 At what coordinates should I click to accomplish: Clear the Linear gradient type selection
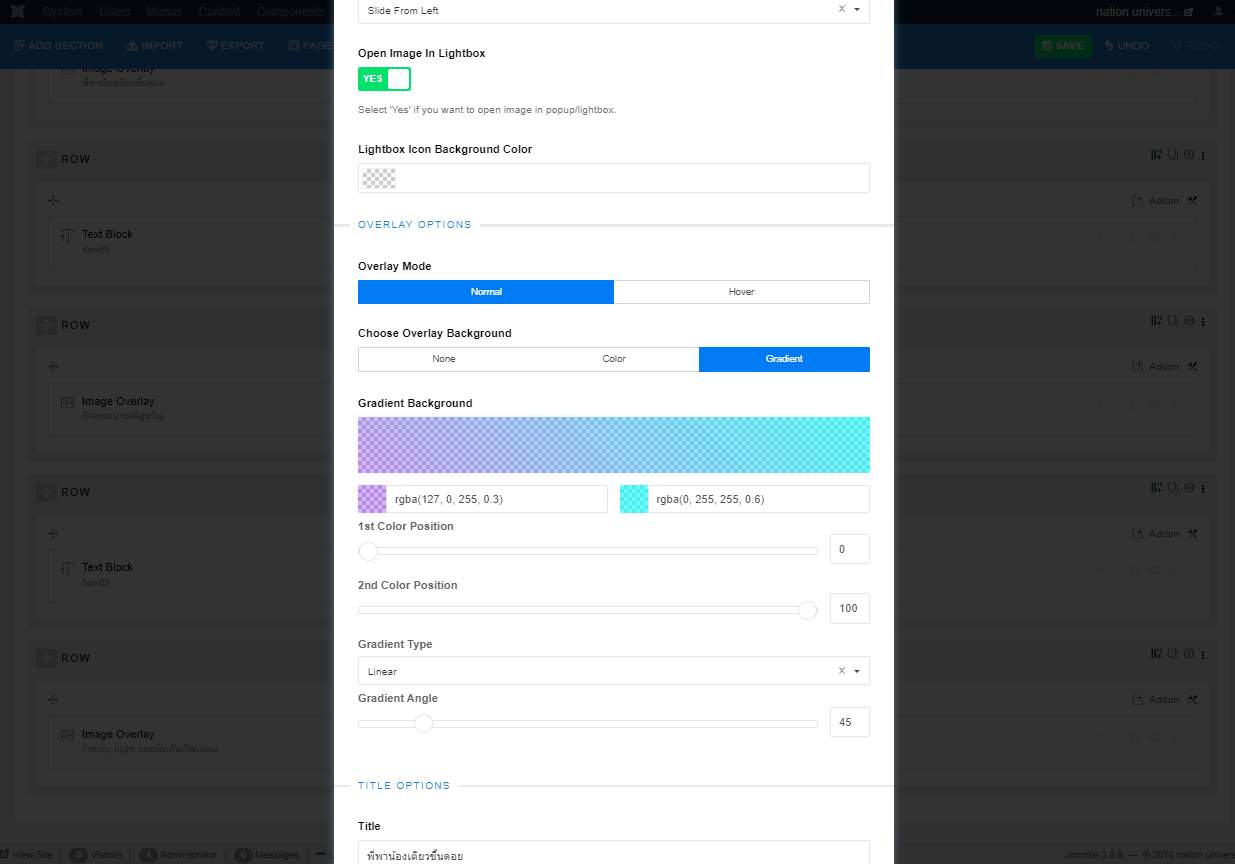click(x=841, y=671)
